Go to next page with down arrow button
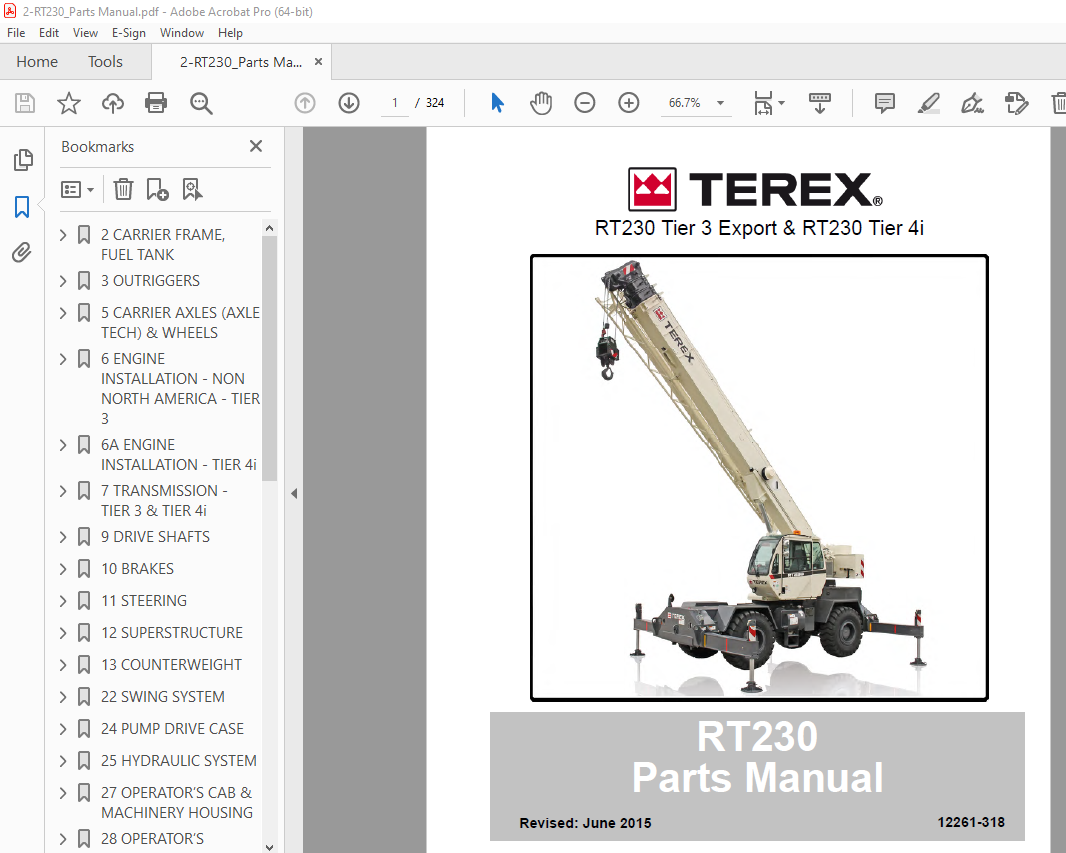 click(x=349, y=103)
